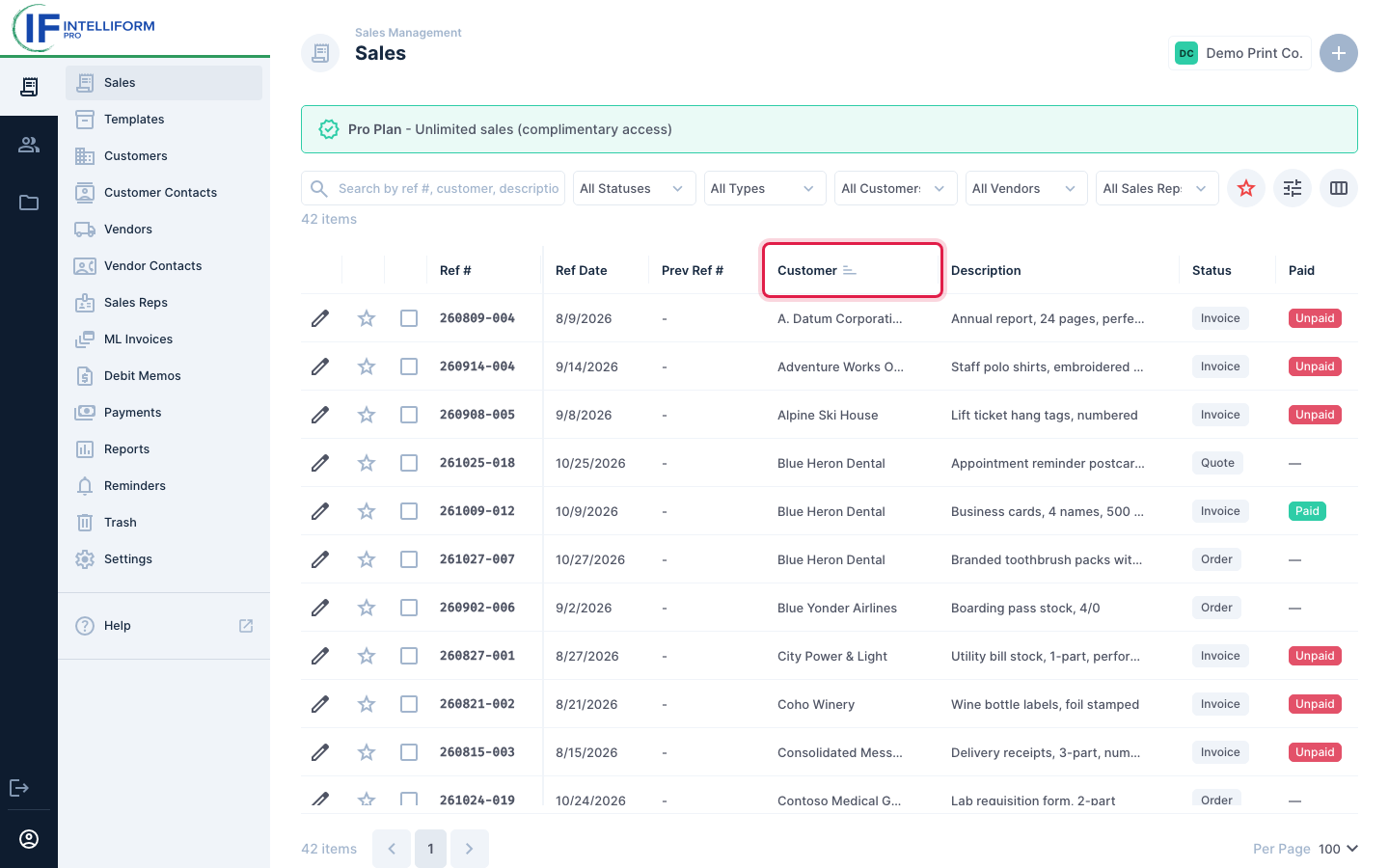Screen dimensions: 1389x868
Task: Open the All Types dropdown
Action: (765, 188)
